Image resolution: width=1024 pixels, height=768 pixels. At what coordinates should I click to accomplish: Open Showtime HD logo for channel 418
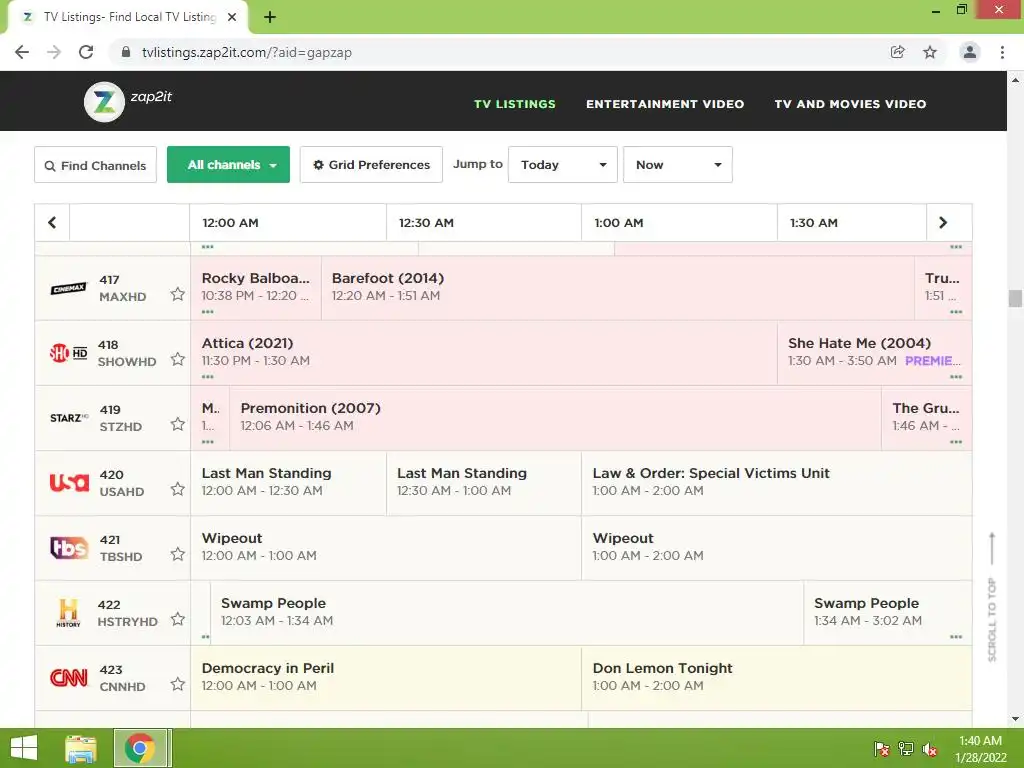click(x=69, y=353)
